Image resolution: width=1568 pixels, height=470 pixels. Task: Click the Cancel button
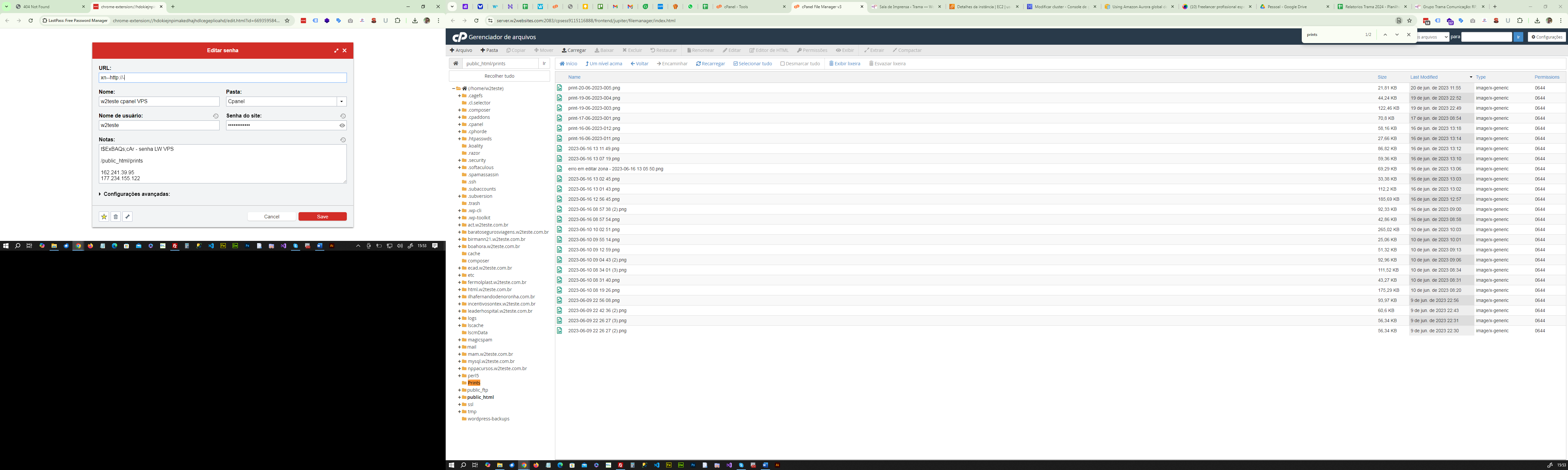[271, 217]
